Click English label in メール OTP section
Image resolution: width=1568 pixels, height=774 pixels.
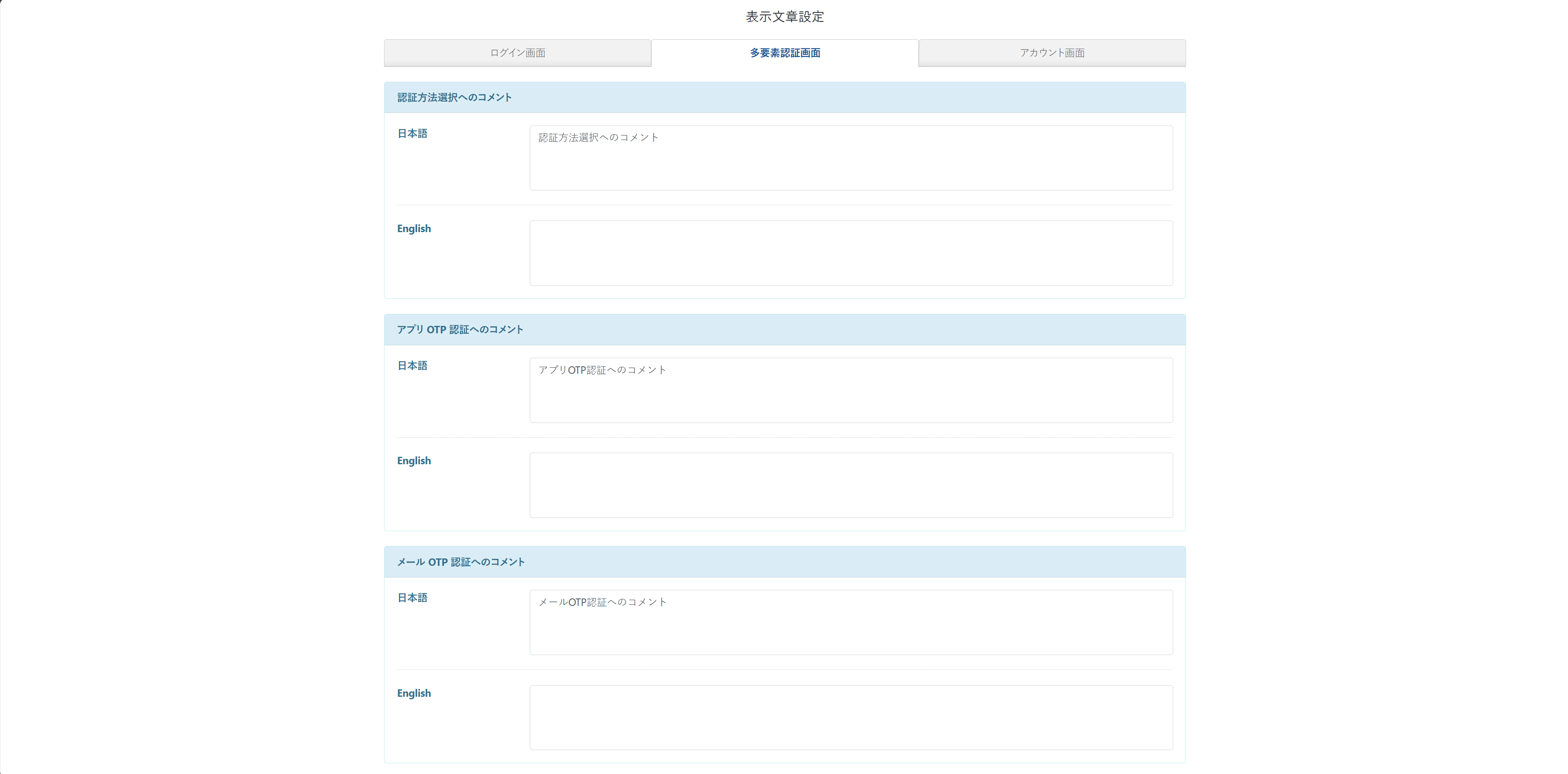pyautogui.click(x=414, y=693)
